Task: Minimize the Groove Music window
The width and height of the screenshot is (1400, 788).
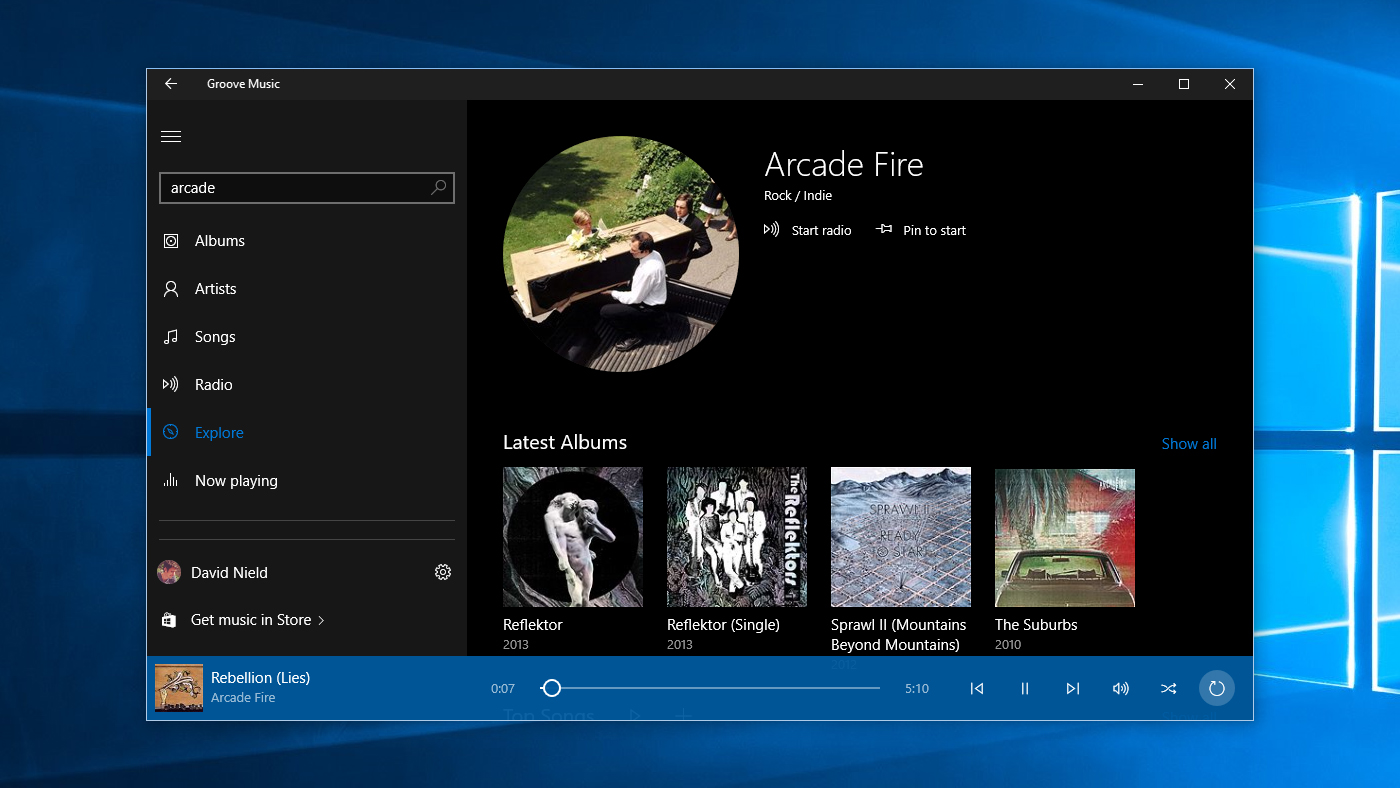Action: (x=1138, y=84)
